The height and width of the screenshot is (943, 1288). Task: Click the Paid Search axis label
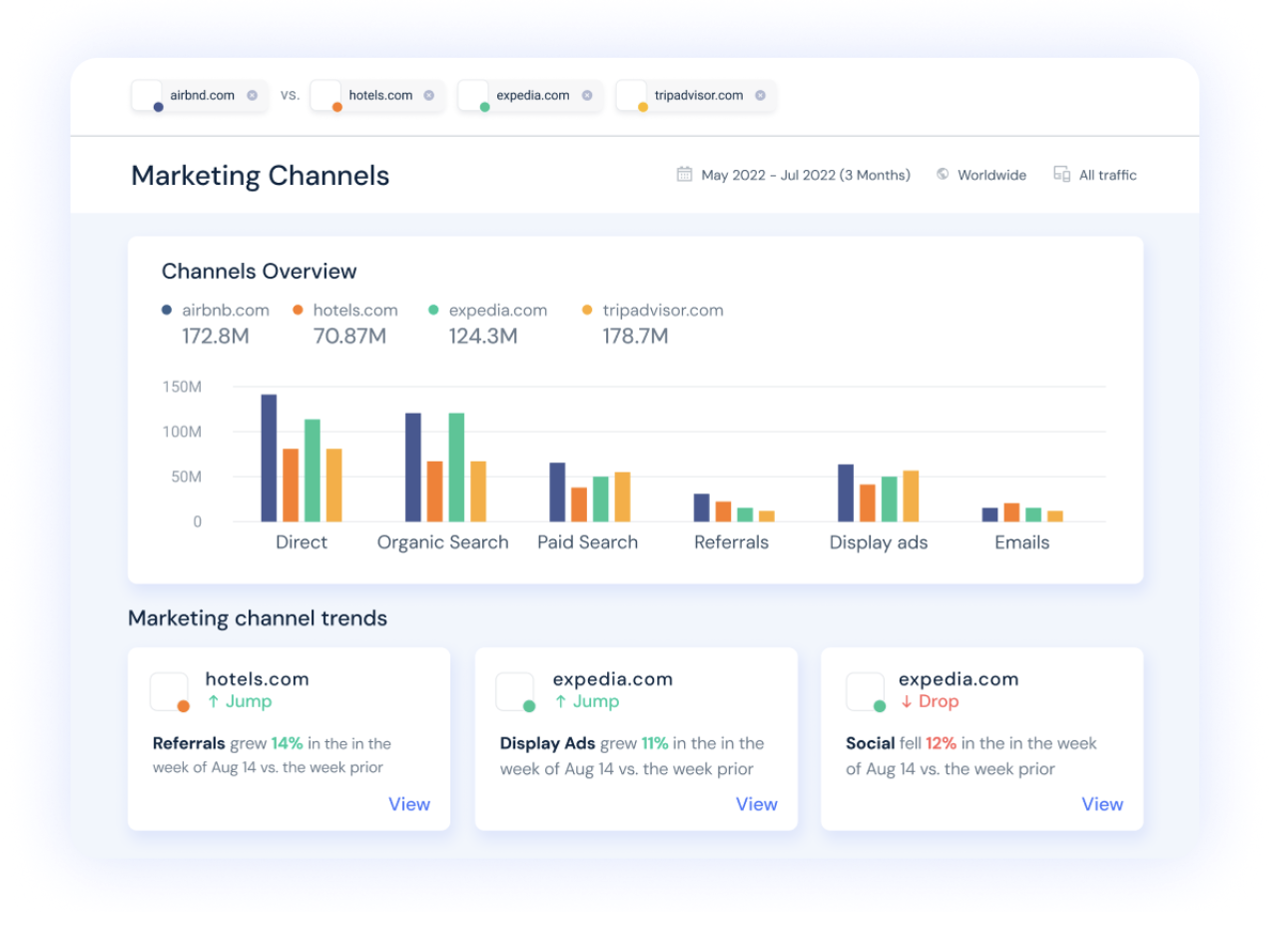point(587,542)
